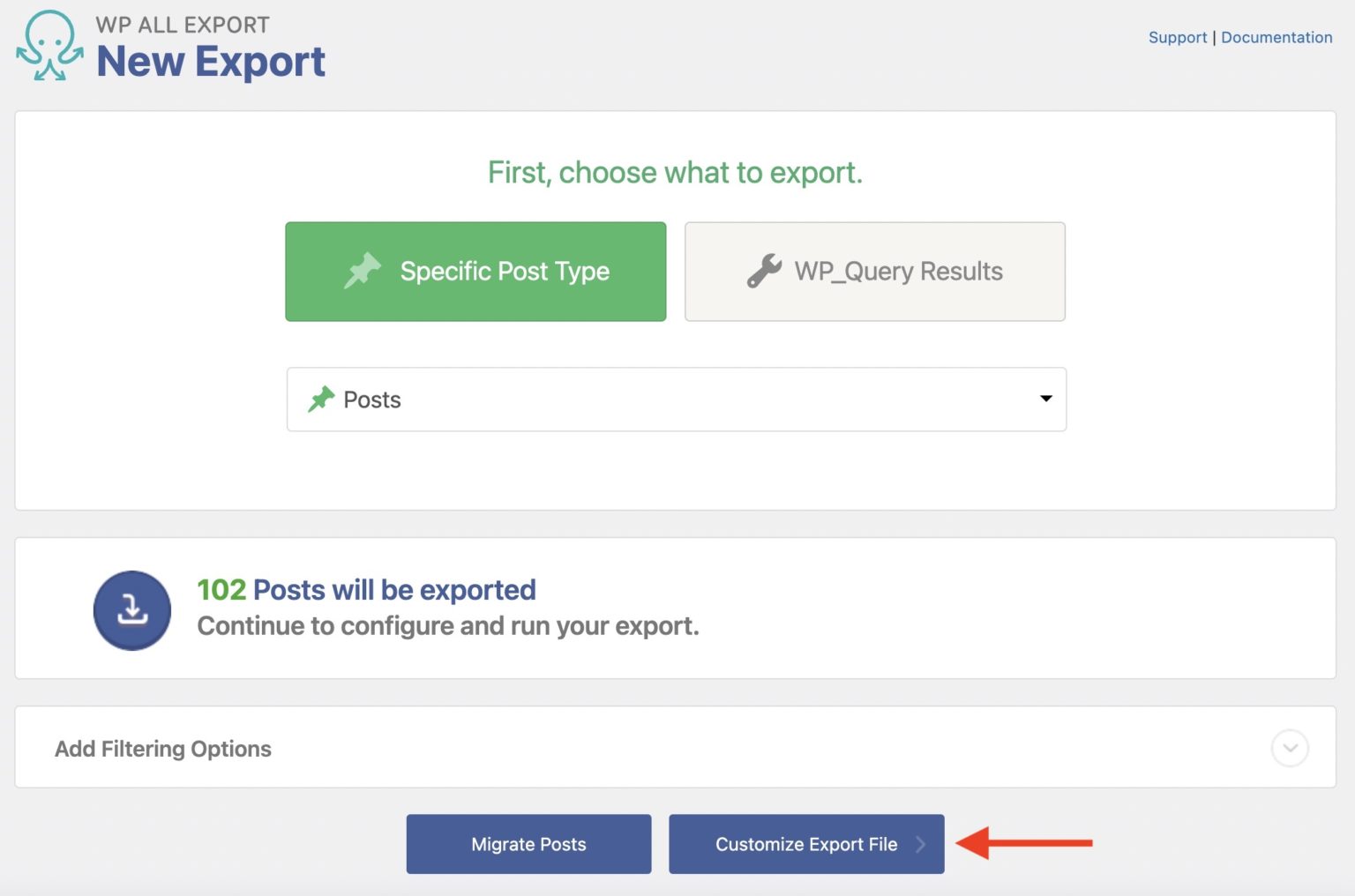
Task: Switch to WP_Query Results export mode
Action: (874, 272)
